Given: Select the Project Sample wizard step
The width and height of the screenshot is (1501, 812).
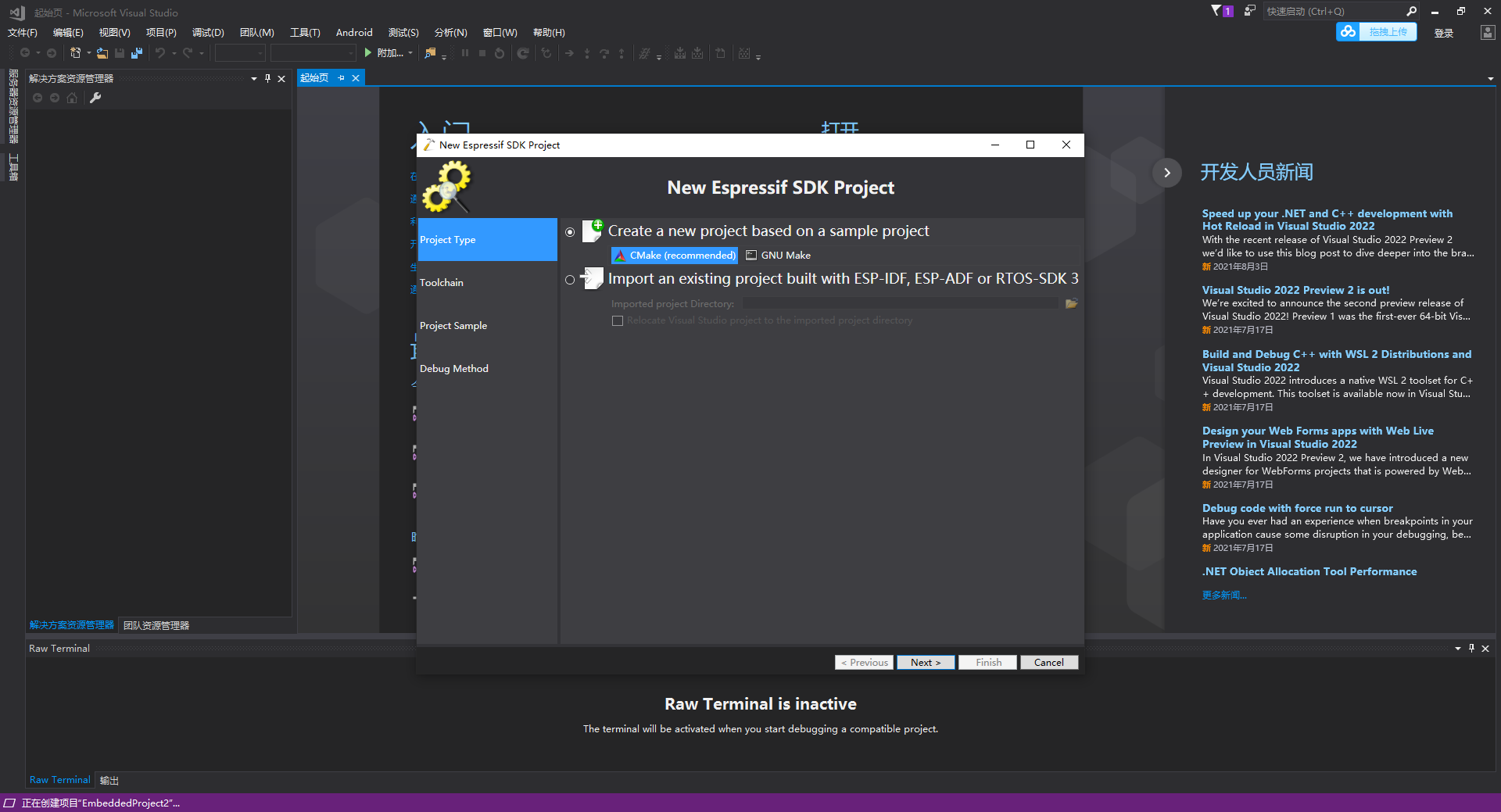Looking at the screenshot, I should click(487, 325).
